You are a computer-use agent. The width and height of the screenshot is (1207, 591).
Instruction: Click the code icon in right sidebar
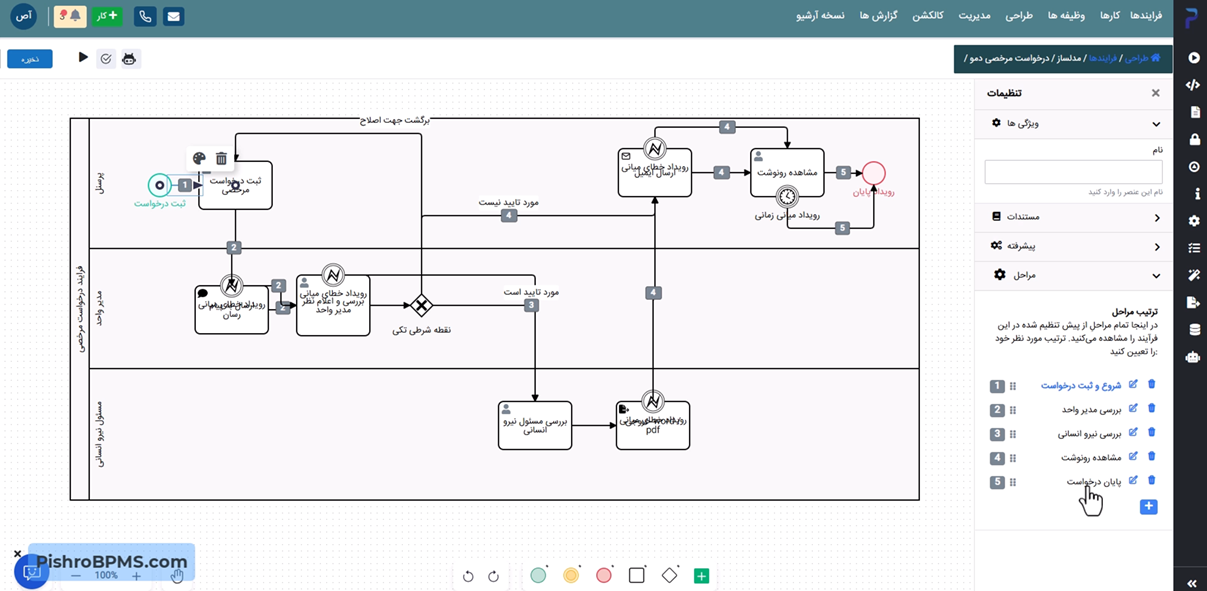[x=1193, y=85]
